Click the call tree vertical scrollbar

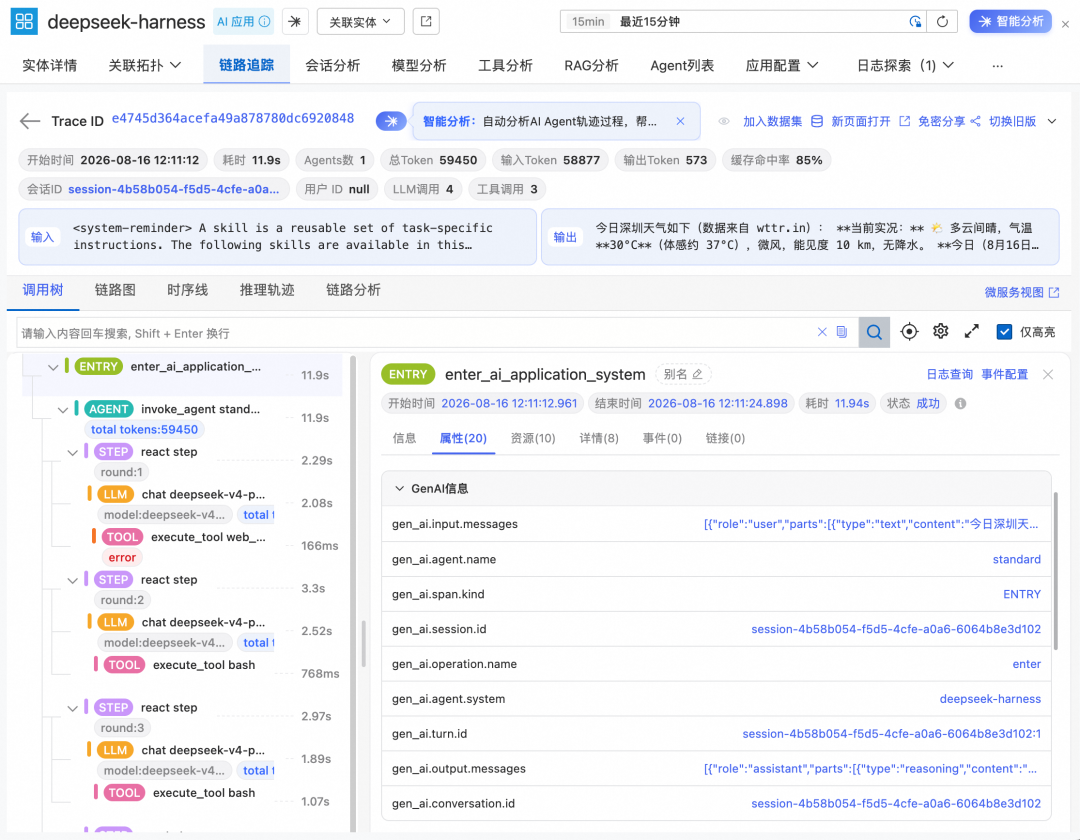tap(353, 592)
